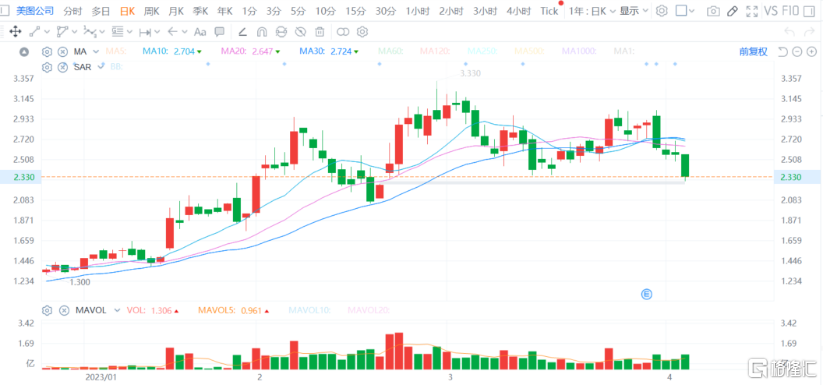823x385 pixels.
Task: Open the layout square dropdown
Action: click(x=685, y=10)
